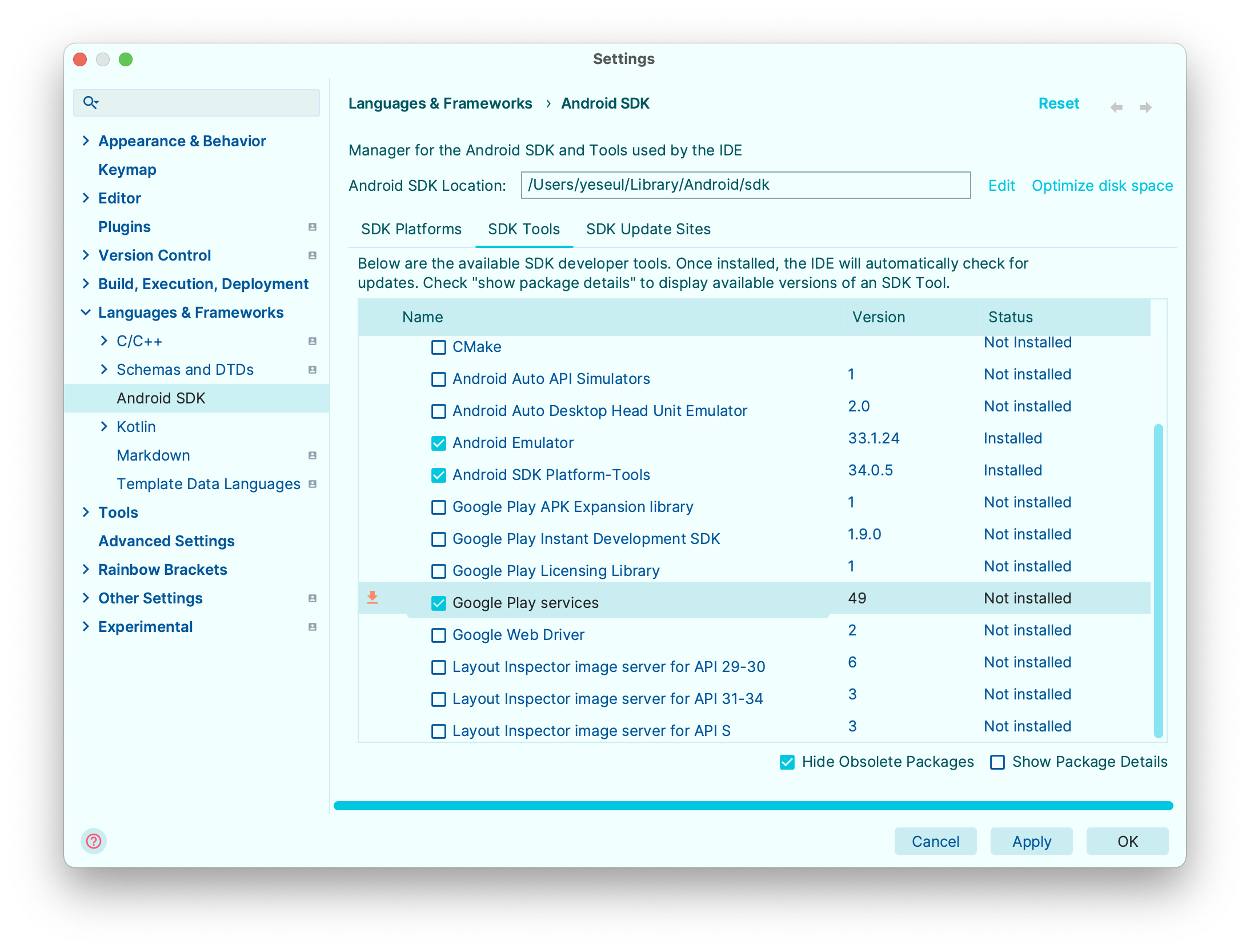1250x952 pixels.
Task: Click the download icon beside Google Play services
Action: click(372, 598)
